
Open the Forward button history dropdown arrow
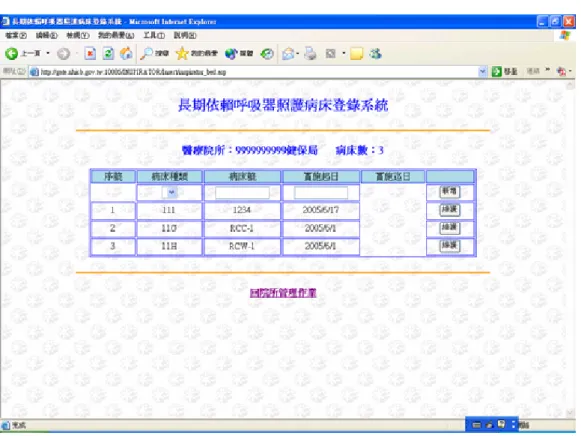click(x=77, y=54)
